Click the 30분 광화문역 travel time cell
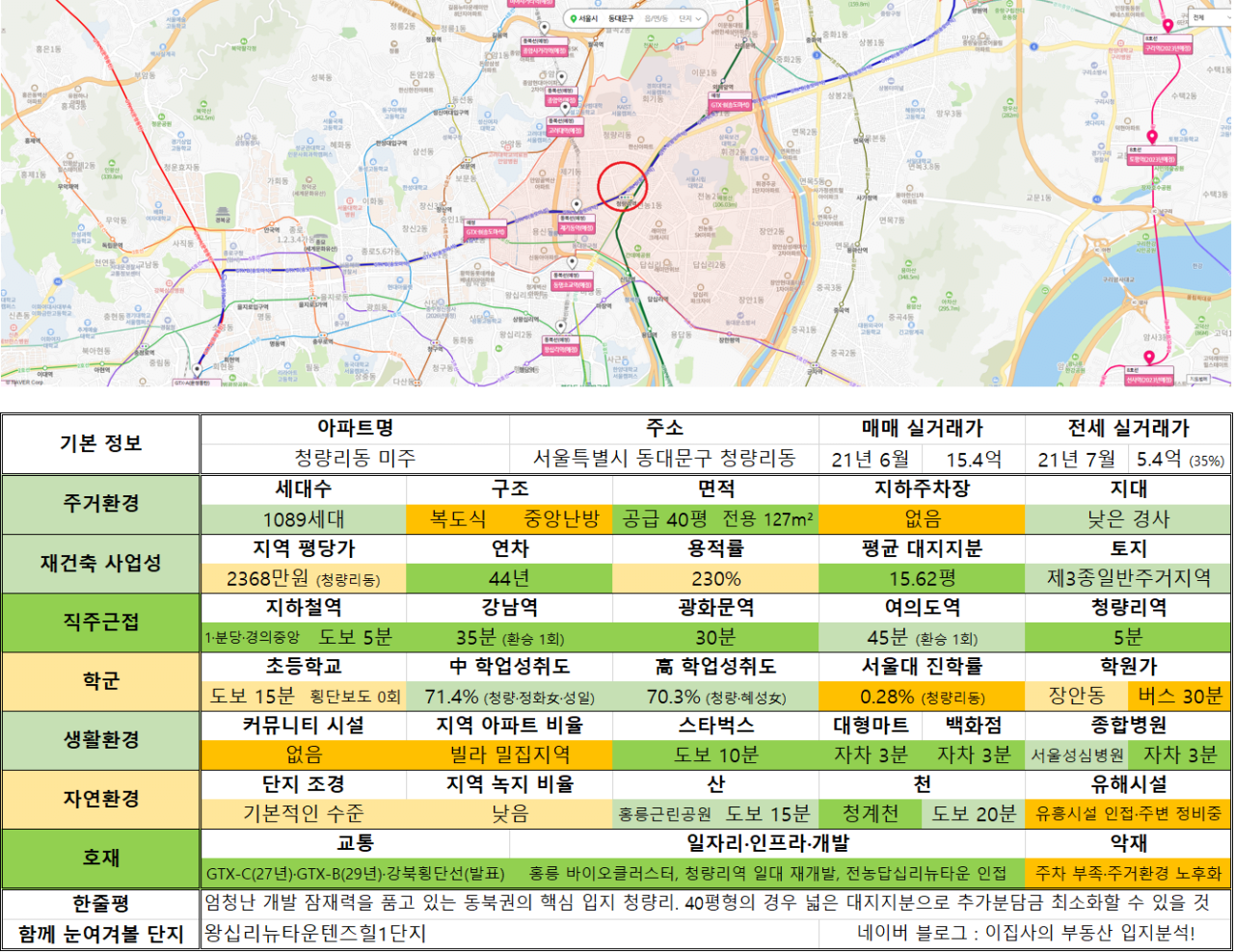 [x=715, y=638]
